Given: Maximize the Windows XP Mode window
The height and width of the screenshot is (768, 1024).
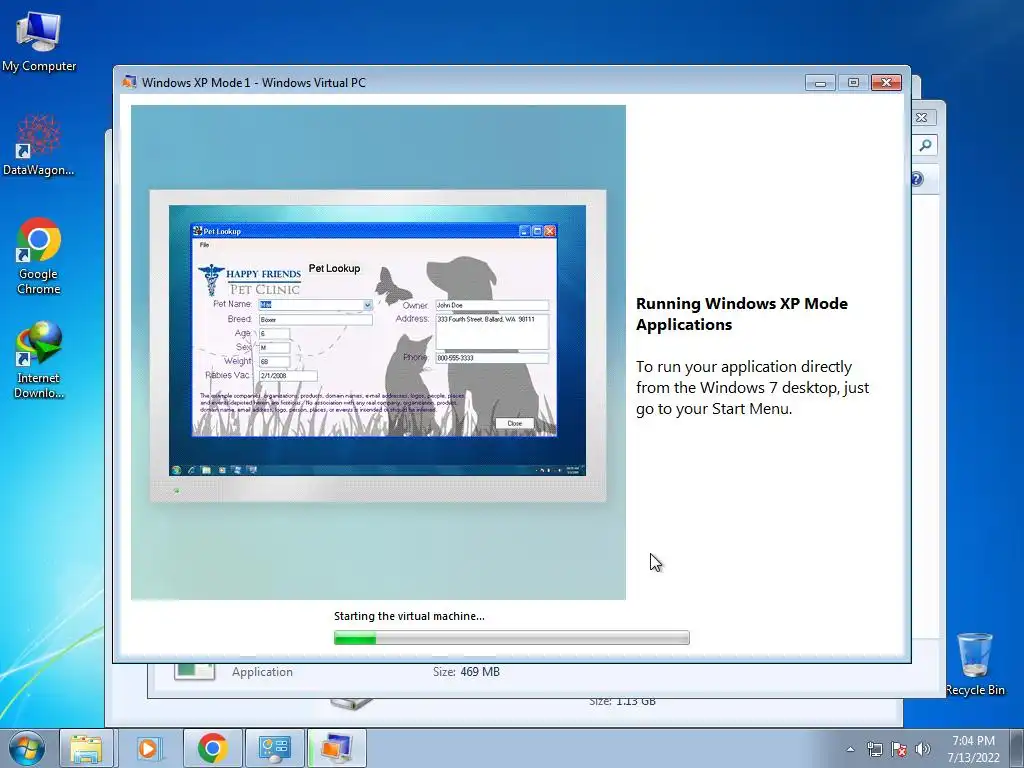Looking at the screenshot, I should pos(853,82).
